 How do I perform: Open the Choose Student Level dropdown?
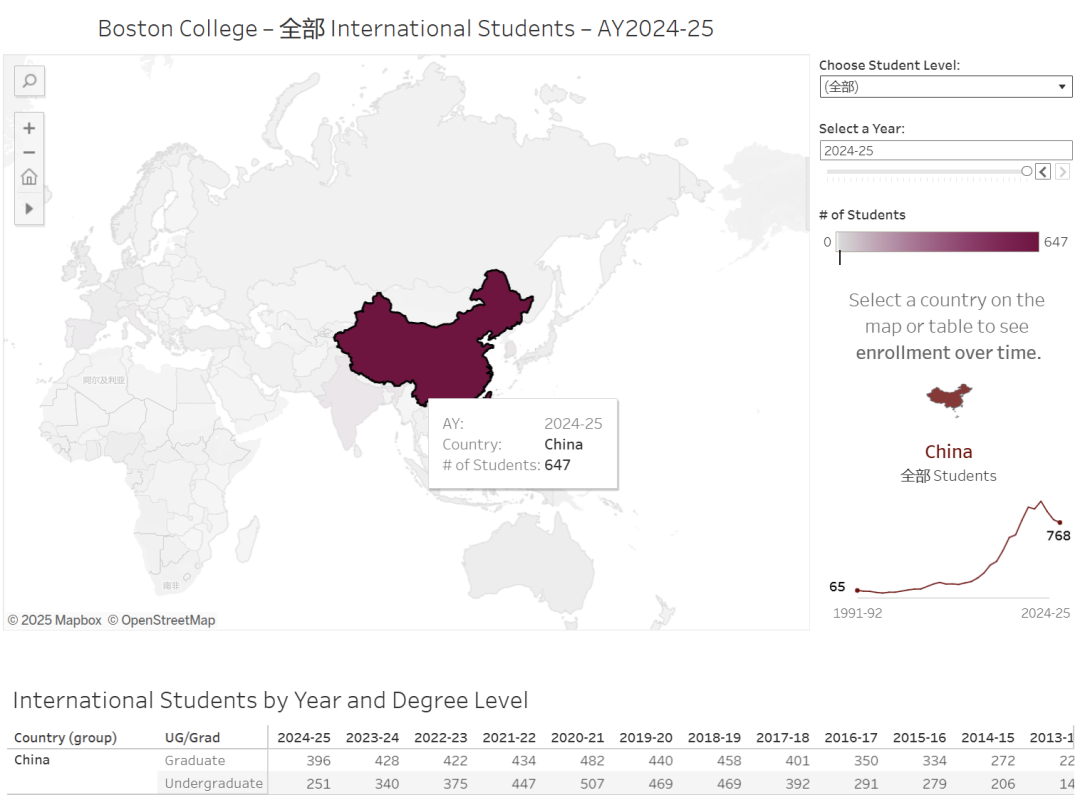click(1063, 86)
